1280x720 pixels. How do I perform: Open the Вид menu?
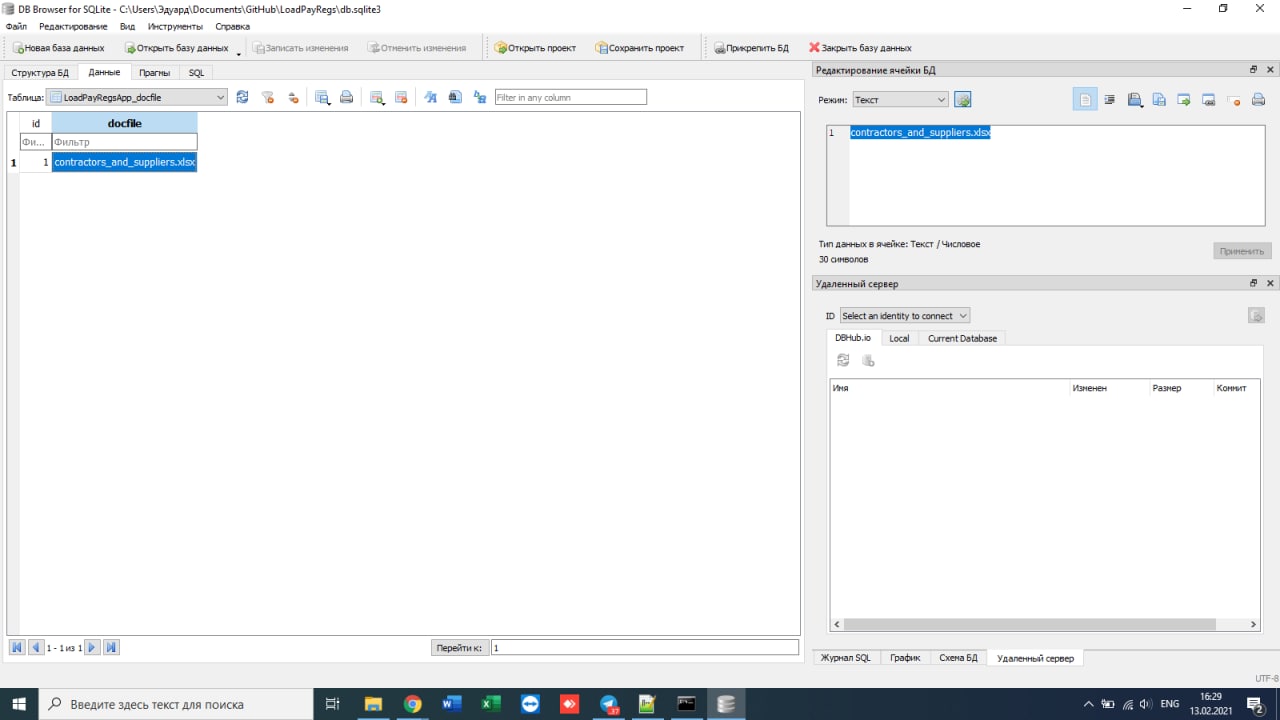pyautogui.click(x=127, y=26)
